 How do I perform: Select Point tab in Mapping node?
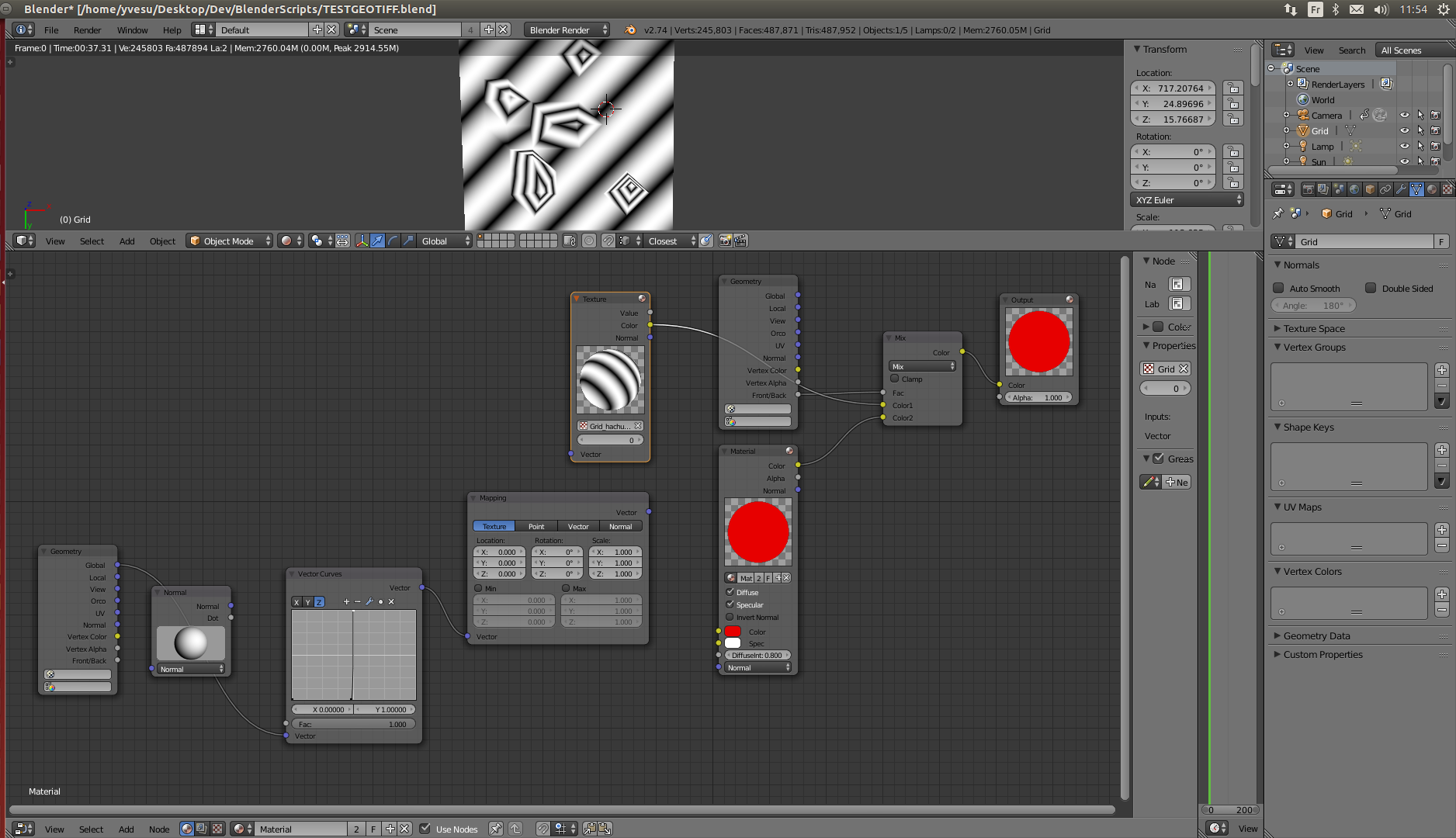(x=536, y=526)
